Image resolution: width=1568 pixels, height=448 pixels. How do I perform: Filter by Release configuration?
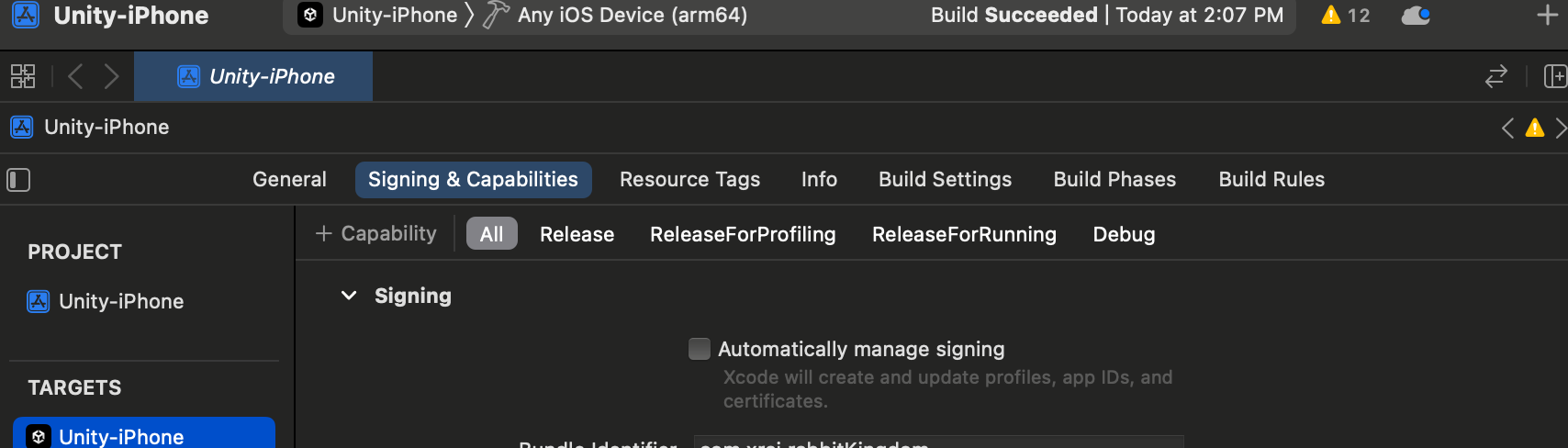click(x=577, y=234)
